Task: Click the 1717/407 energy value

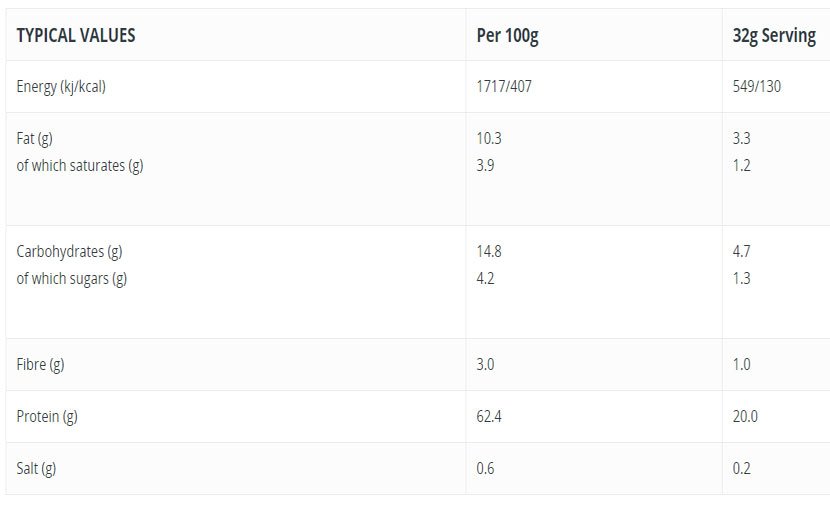Action: click(504, 86)
